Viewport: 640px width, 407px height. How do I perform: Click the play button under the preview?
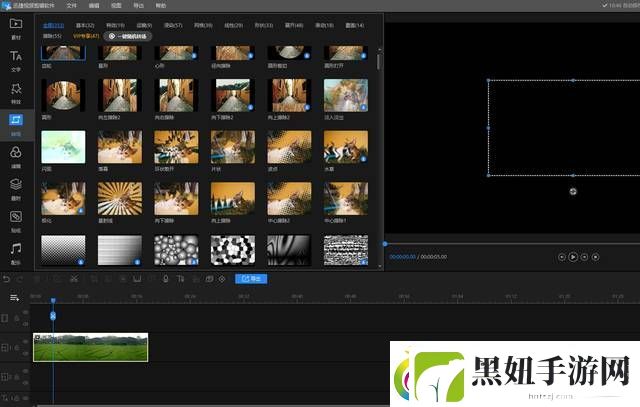coord(573,257)
